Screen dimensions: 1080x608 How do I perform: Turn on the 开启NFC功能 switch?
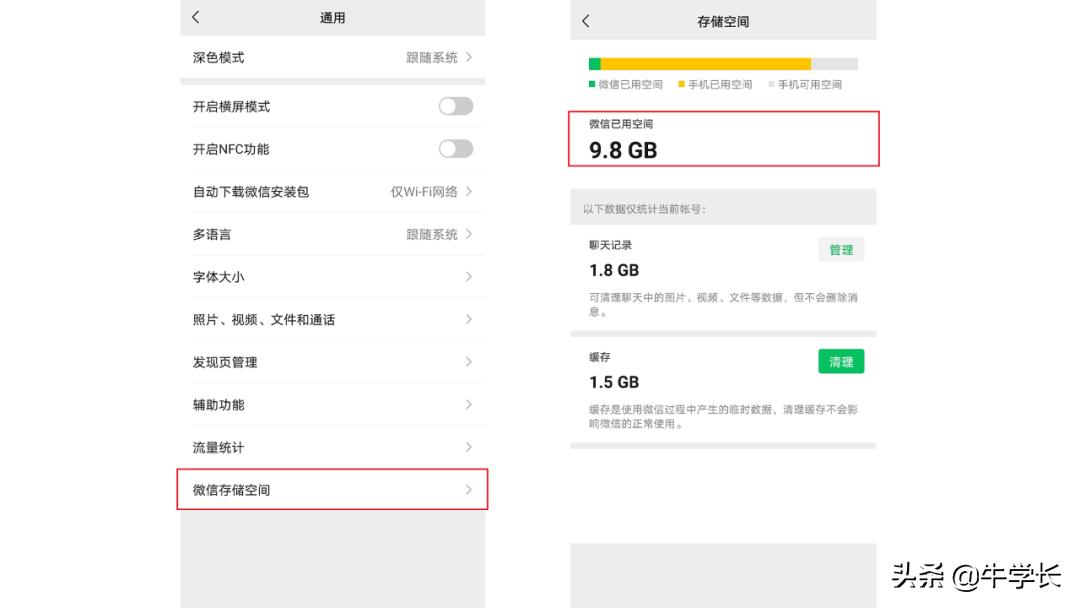pyautogui.click(x=455, y=148)
